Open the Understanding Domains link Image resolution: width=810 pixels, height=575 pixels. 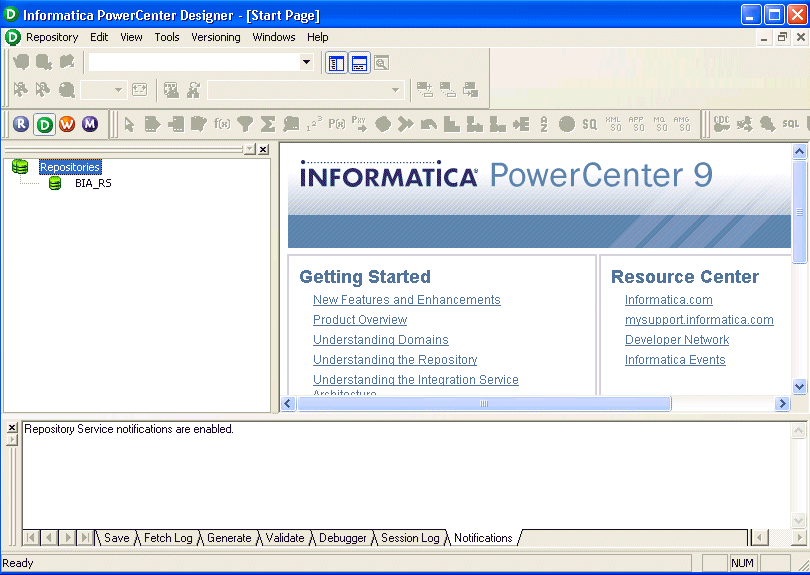(x=381, y=340)
